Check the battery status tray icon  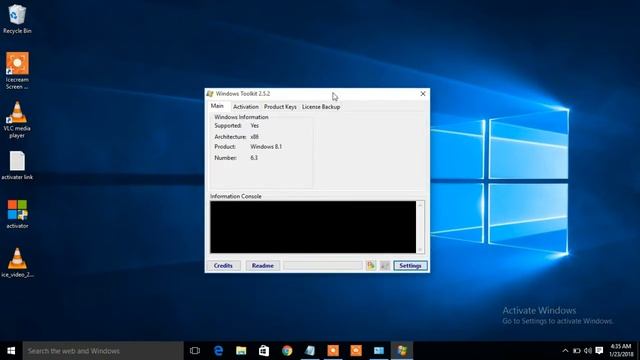click(576, 351)
